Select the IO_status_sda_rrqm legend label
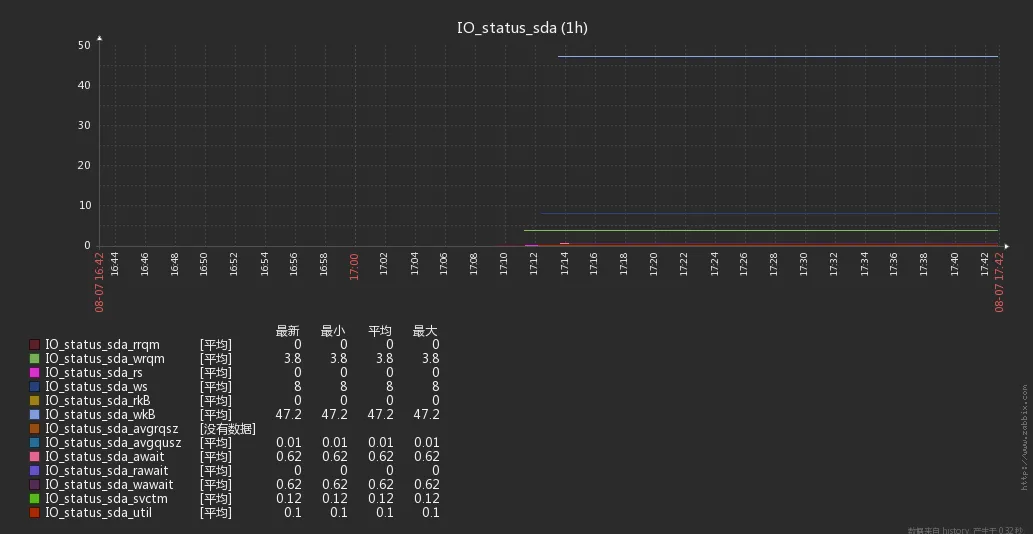The image size is (1033, 534). (x=102, y=345)
